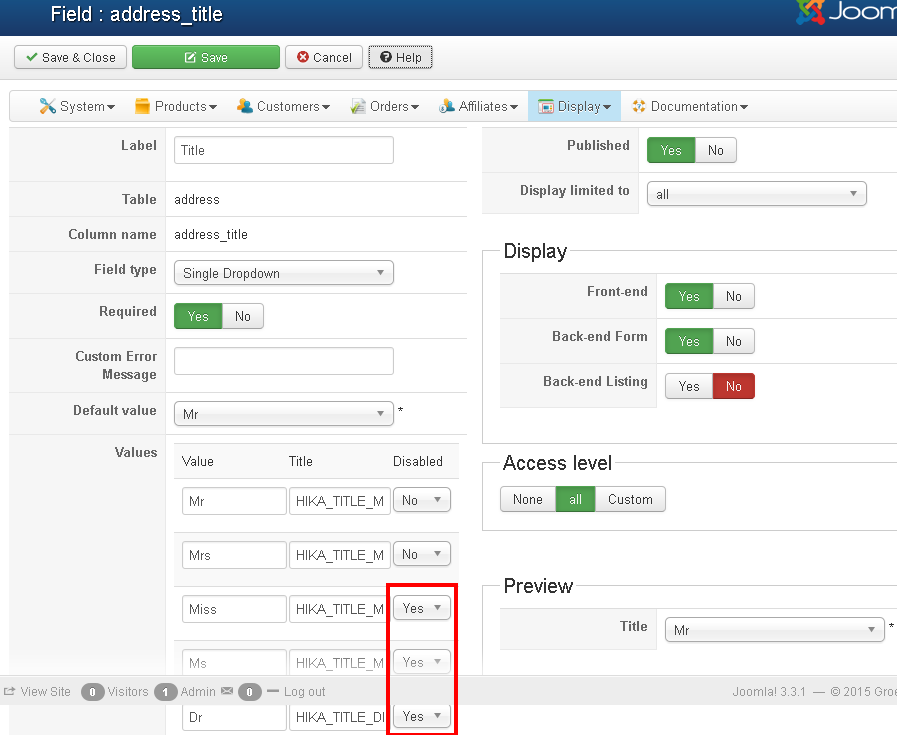
Task: Set Published to No
Action: point(716,150)
